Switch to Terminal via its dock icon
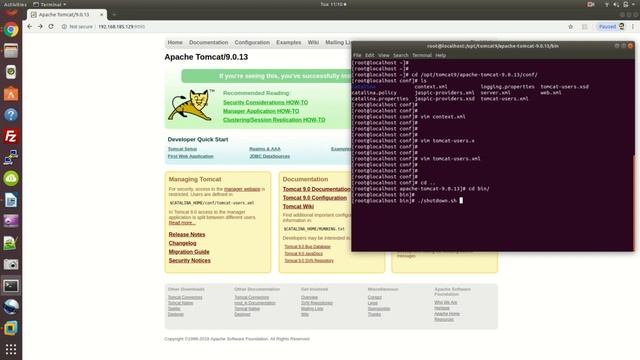The width and height of the screenshot is (640, 360). coord(11,286)
